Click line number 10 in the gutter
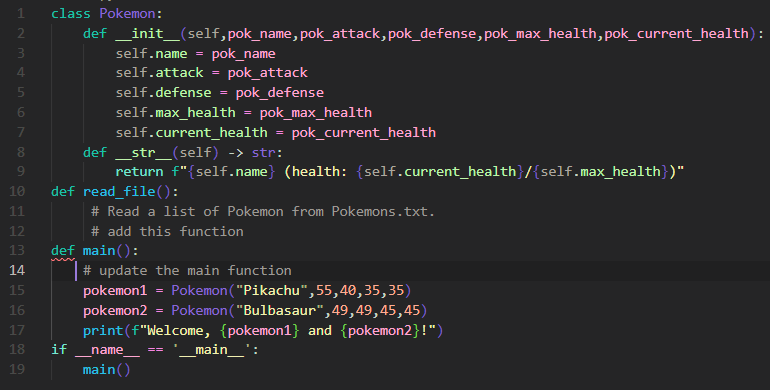The height and width of the screenshot is (390, 770). click(17, 191)
